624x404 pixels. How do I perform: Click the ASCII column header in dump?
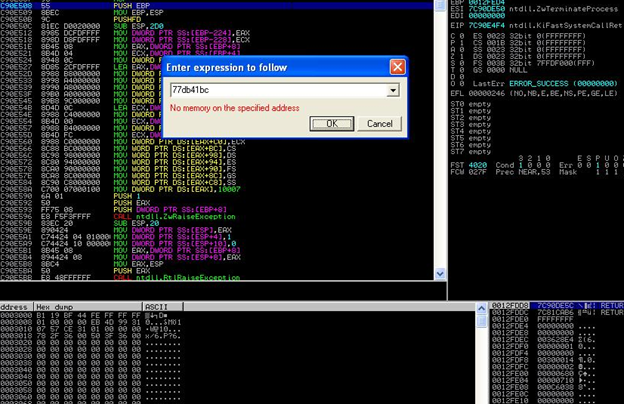point(157,307)
